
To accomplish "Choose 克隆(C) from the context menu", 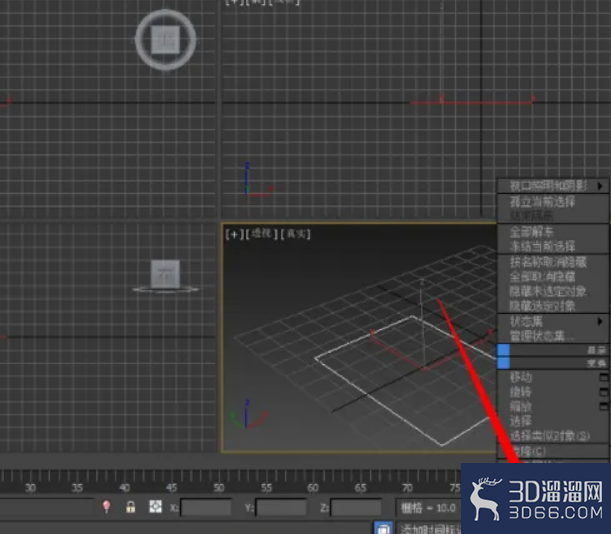I will [x=528, y=451].
